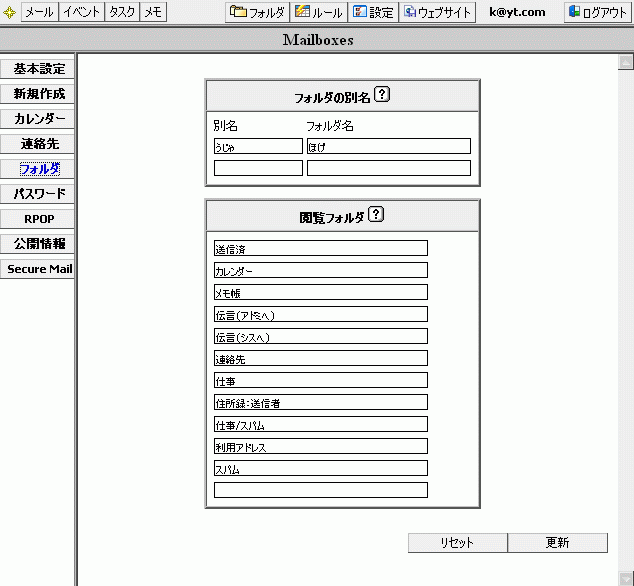Open the ルール toolbar button
Screen dimensions: 634x586
coord(319,12)
